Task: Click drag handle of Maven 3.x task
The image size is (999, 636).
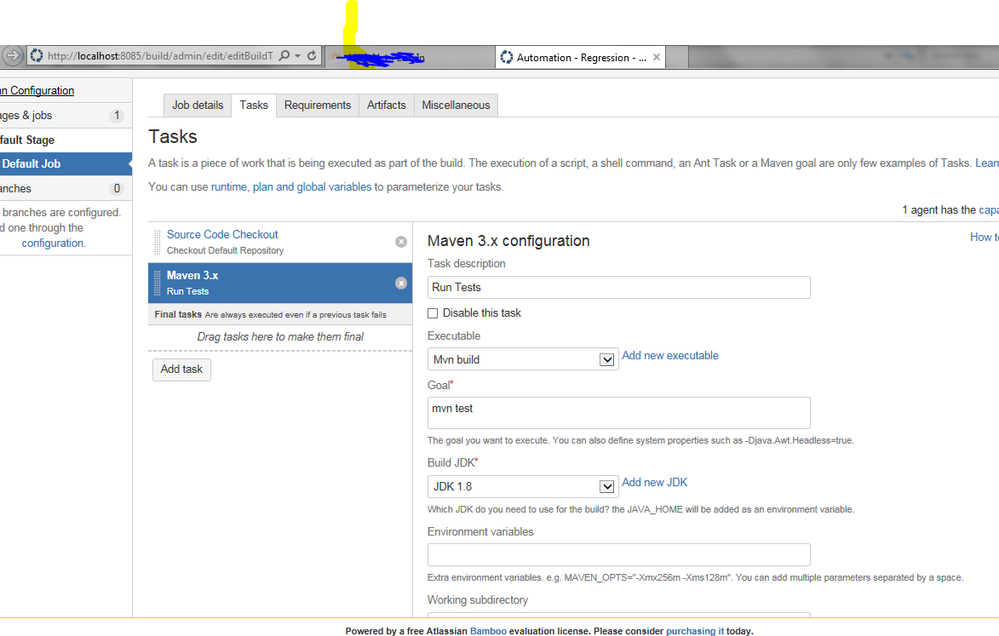Action: tap(157, 283)
